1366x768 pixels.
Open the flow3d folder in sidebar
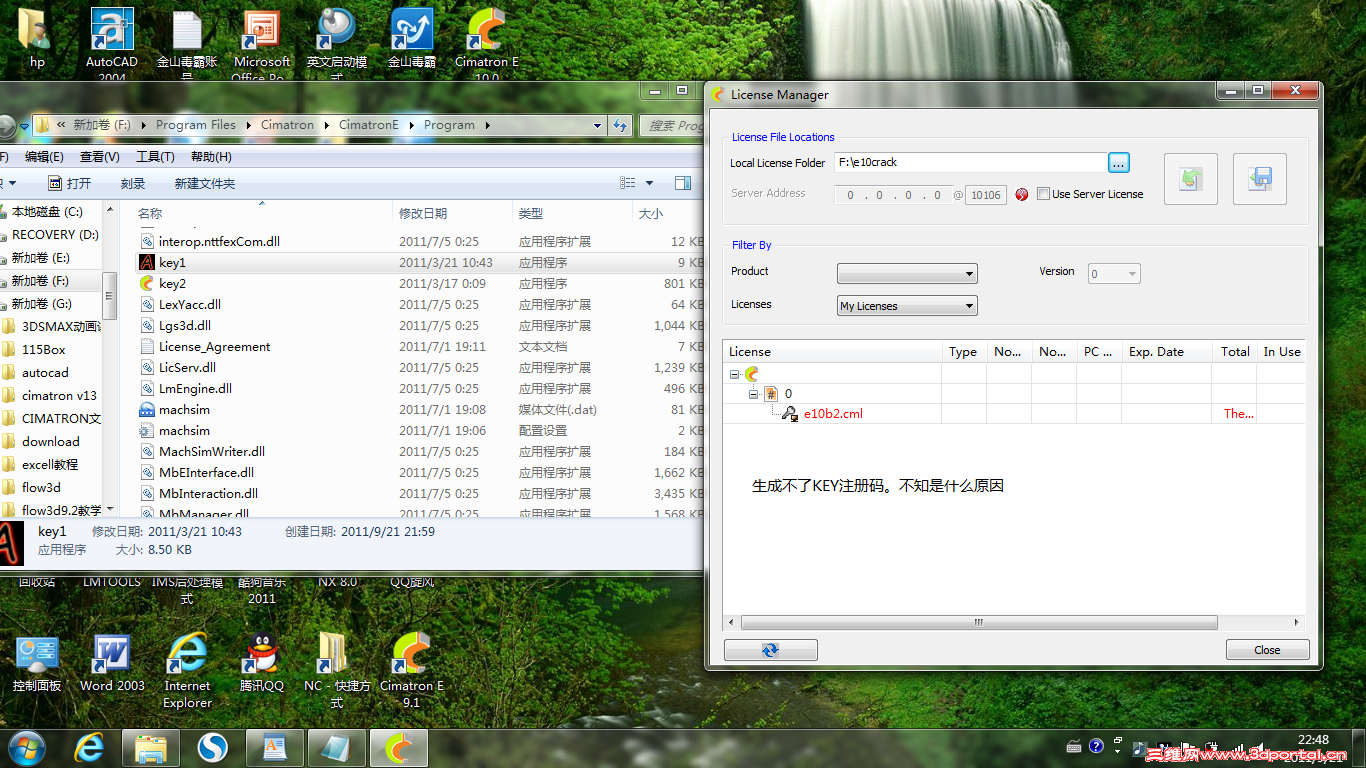(41, 488)
